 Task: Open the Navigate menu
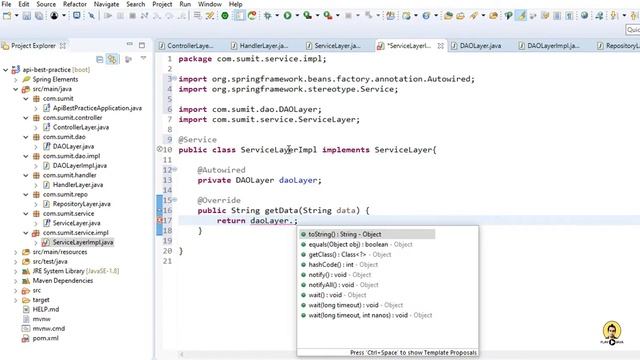point(107,4)
